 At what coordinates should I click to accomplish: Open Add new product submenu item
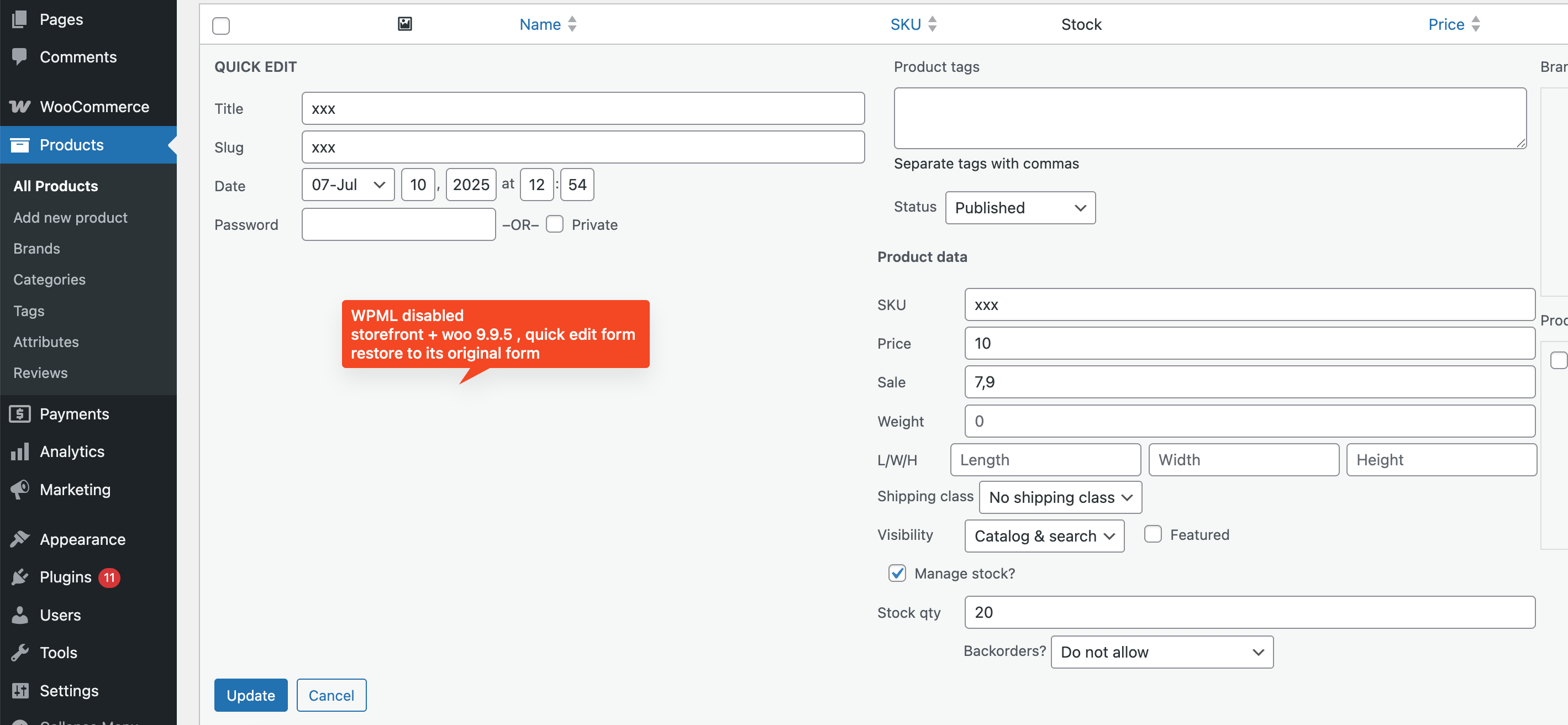pos(70,217)
